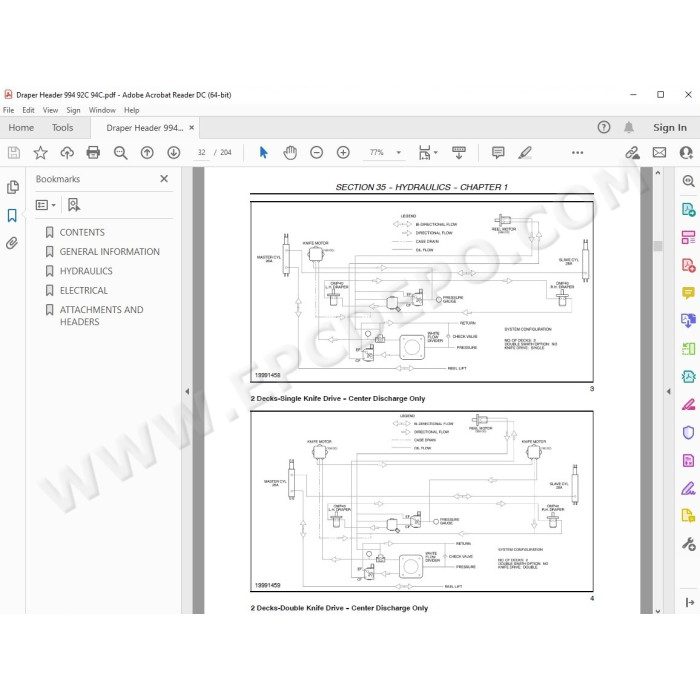Expand the right tools pane

coord(689,602)
